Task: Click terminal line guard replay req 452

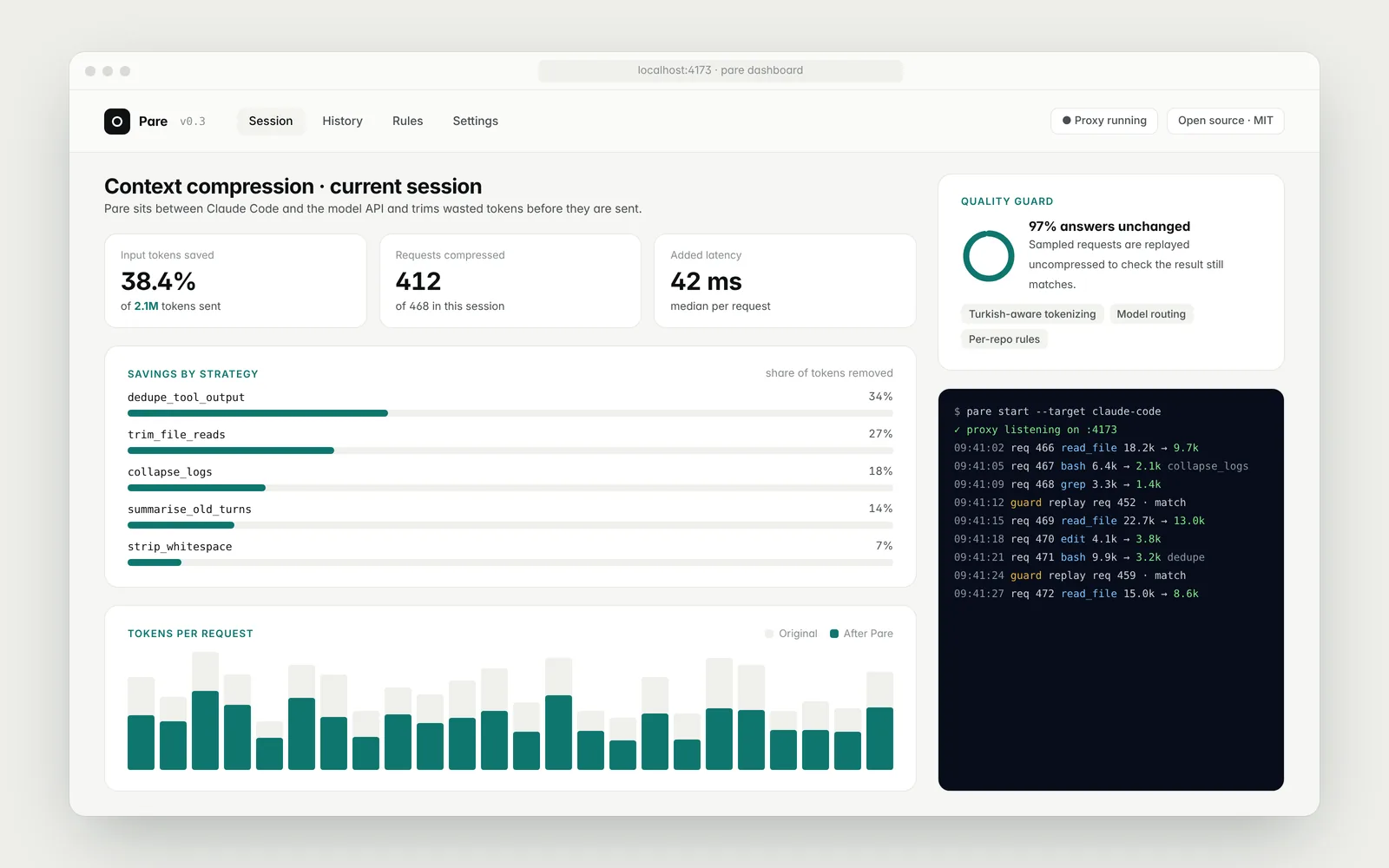Action: [1070, 503]
